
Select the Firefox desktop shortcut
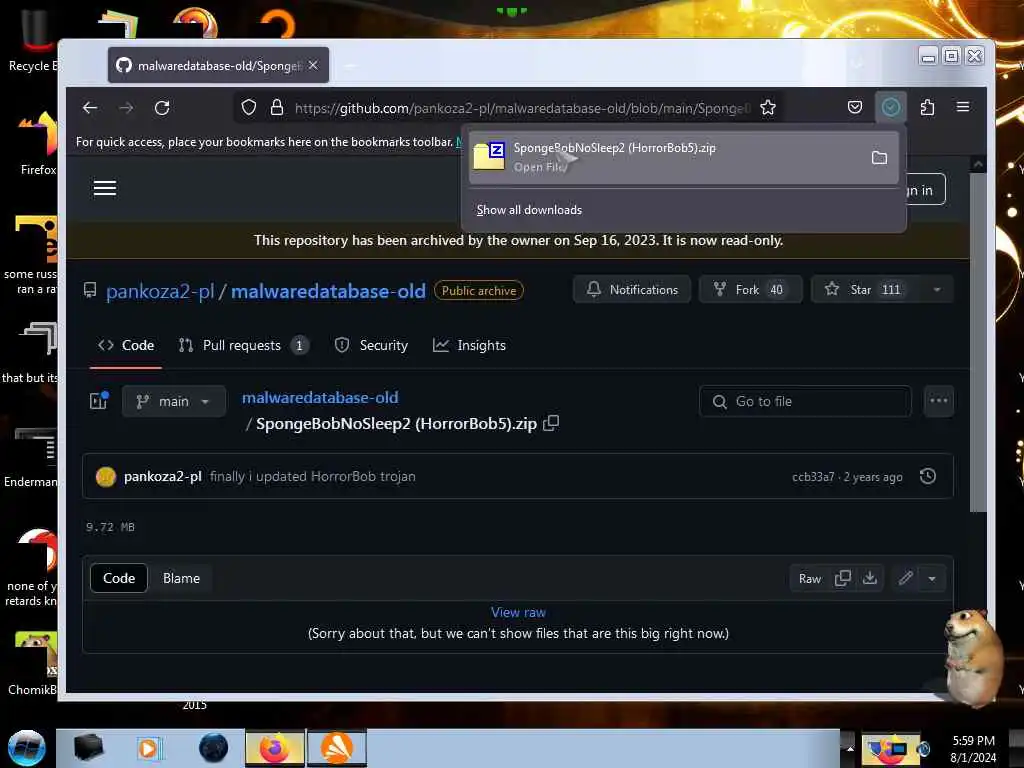(38, 143)
